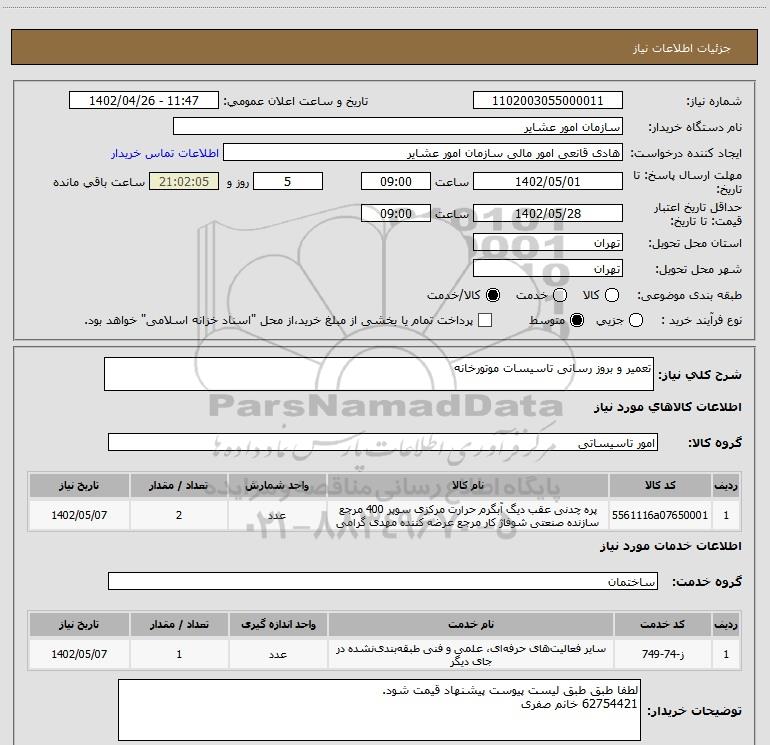This screenshot has width=770, height=745.
Task: Click the goods name cell for boiler section
Action: (468, 515)
